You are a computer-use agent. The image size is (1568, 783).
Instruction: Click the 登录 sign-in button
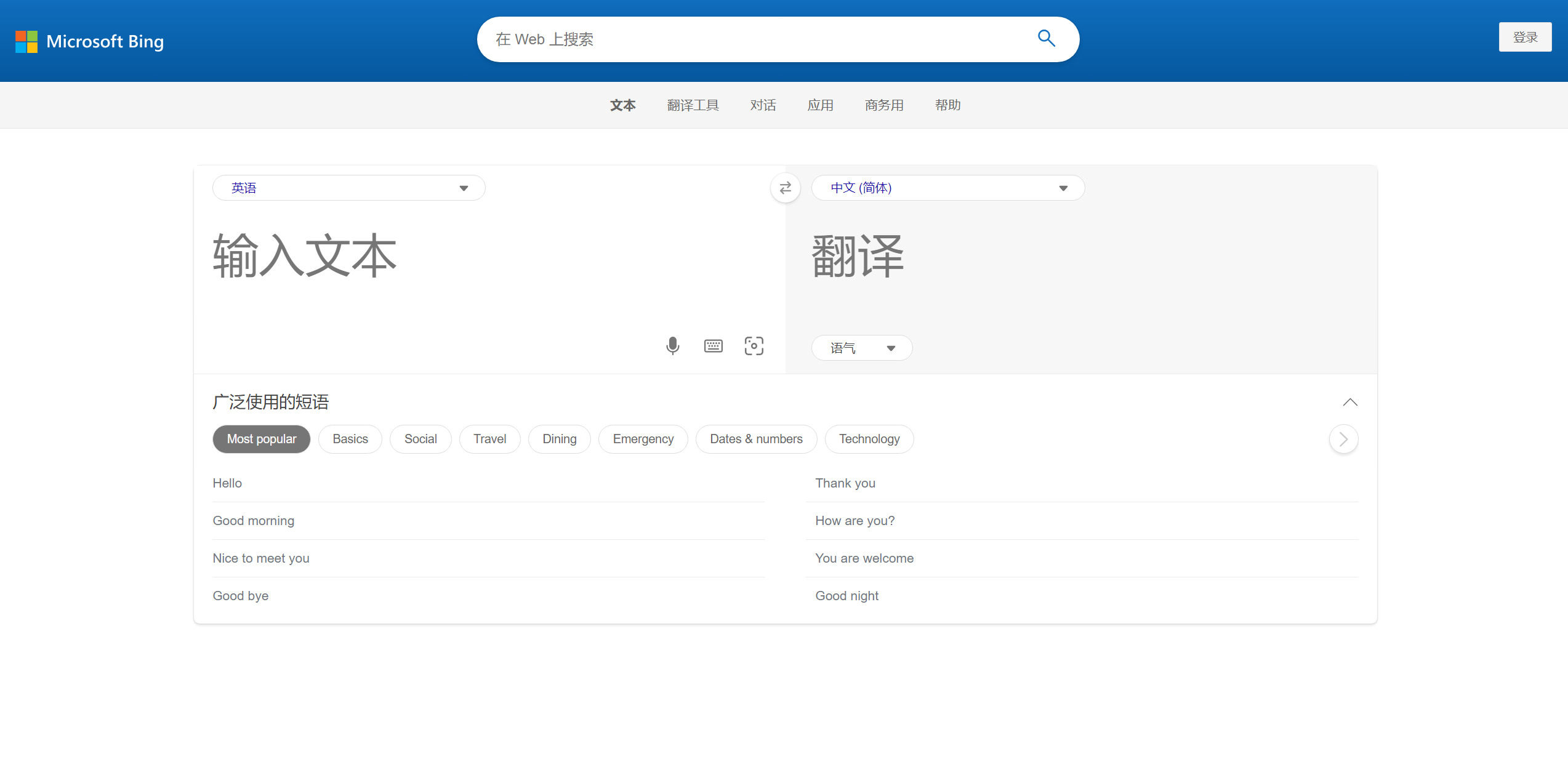[1525, 37]
